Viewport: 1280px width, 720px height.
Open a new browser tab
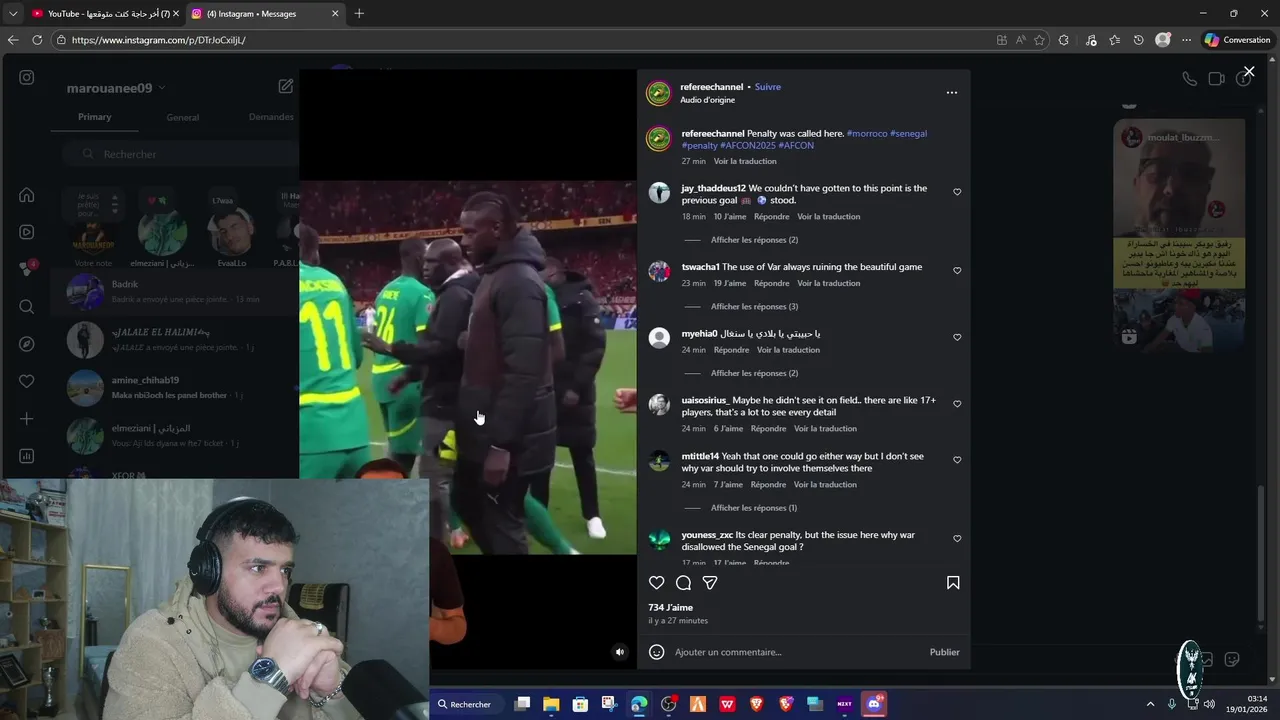coord(359,14)
